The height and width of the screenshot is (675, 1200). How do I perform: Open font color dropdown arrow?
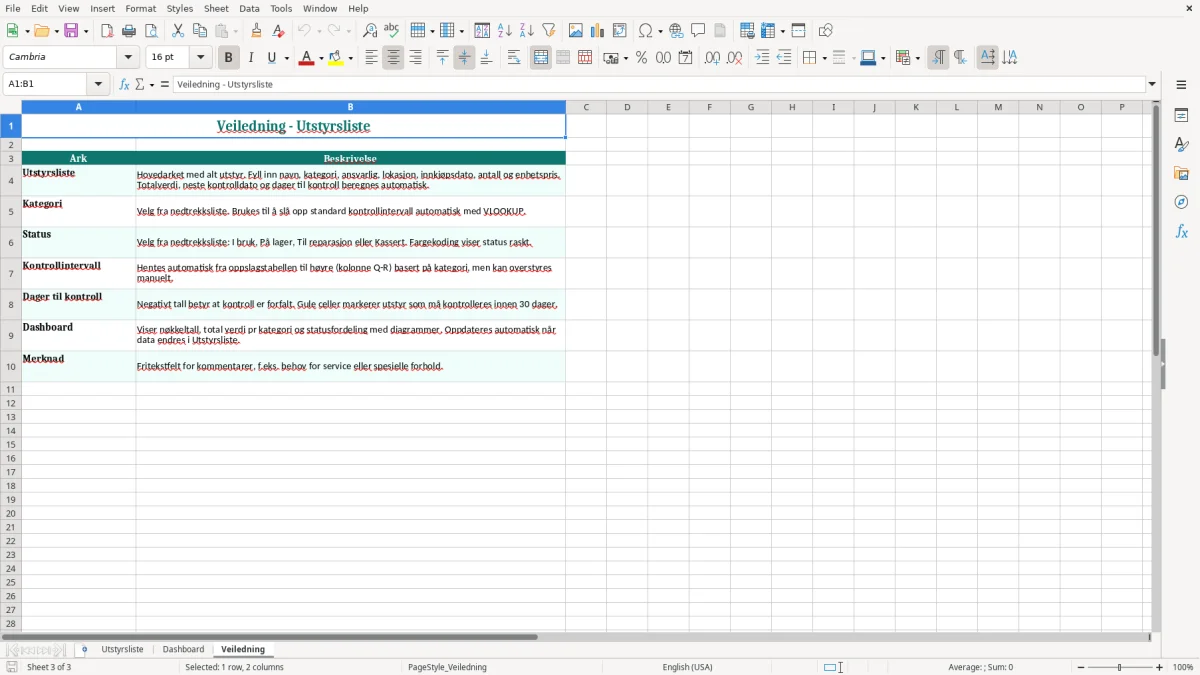(x=320, y=58)
